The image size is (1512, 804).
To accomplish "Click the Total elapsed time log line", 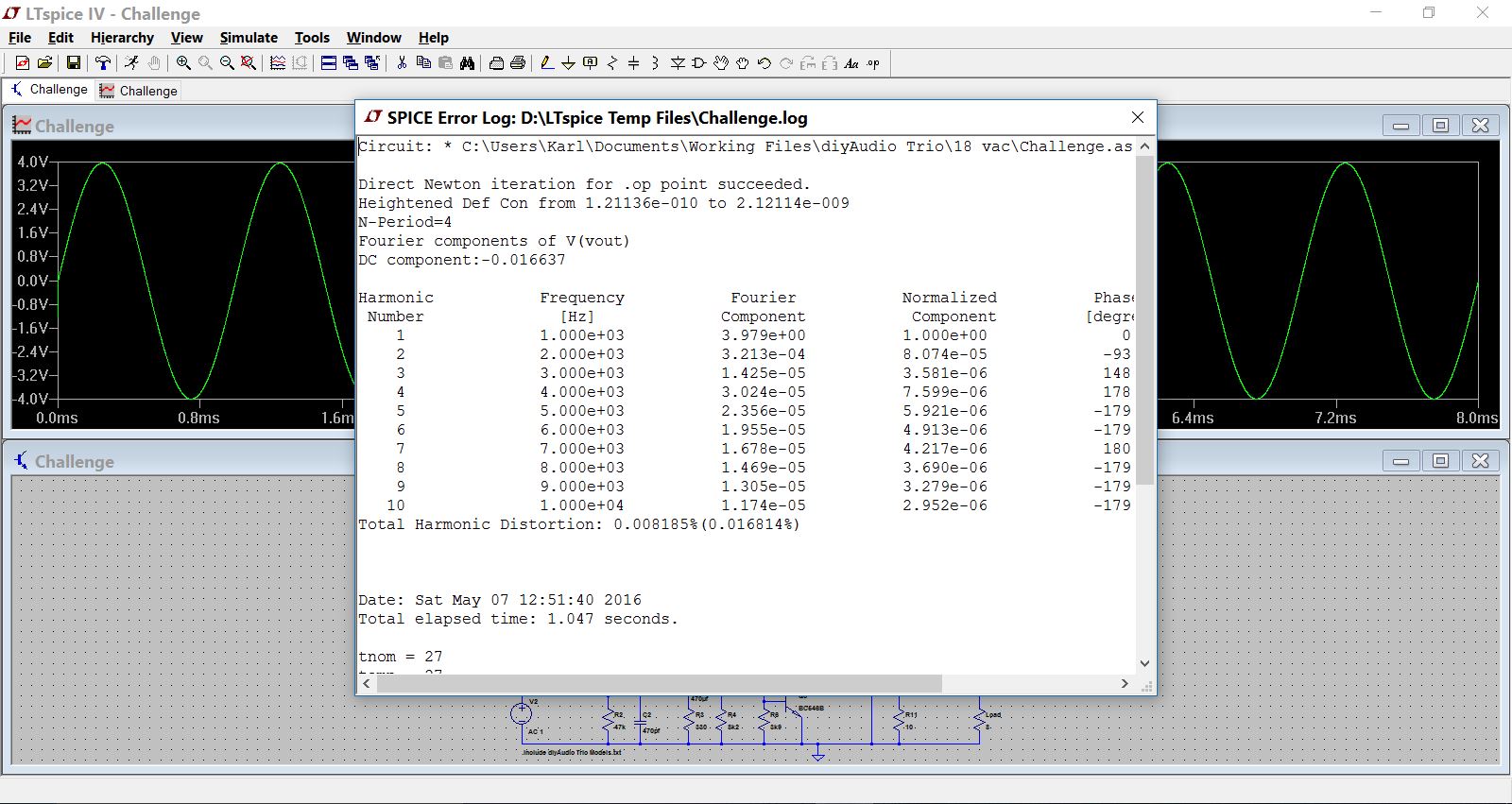I will point(518,619).
